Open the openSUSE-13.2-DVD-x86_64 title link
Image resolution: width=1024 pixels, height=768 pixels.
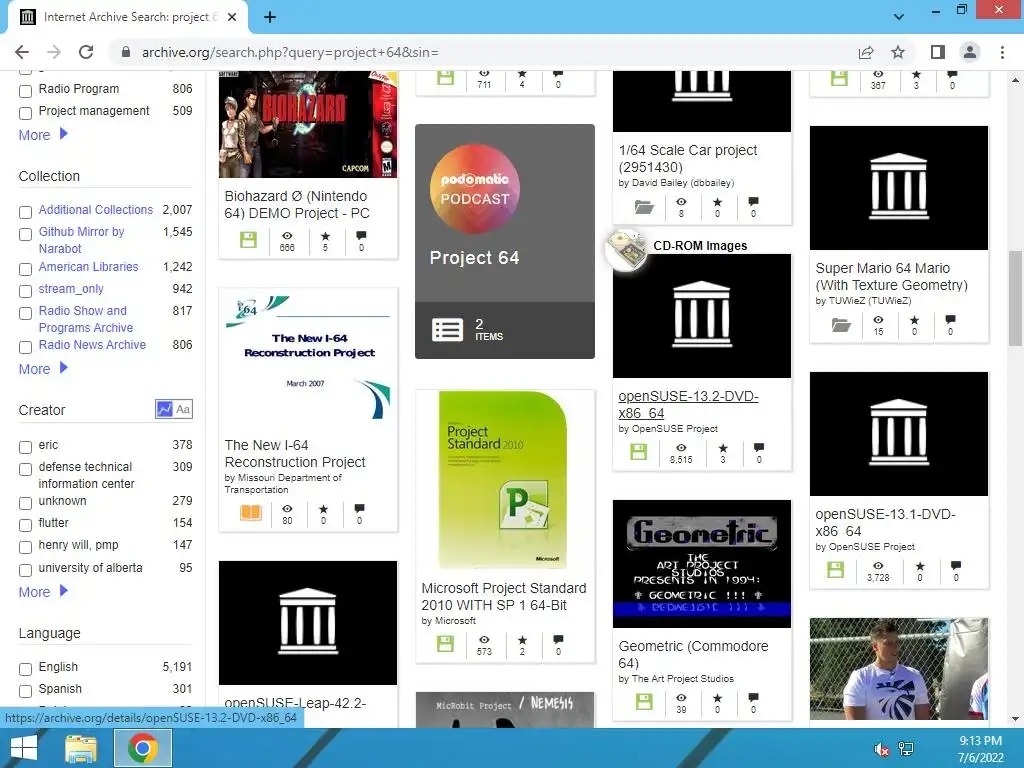pos(688,404)
